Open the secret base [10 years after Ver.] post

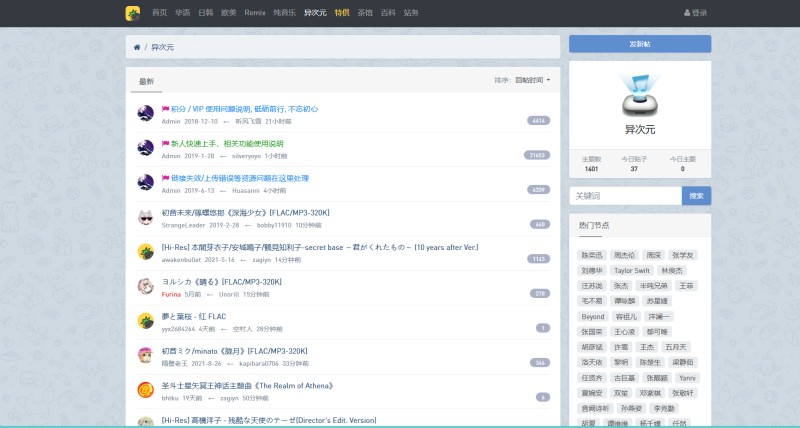(x=320, y=247)
